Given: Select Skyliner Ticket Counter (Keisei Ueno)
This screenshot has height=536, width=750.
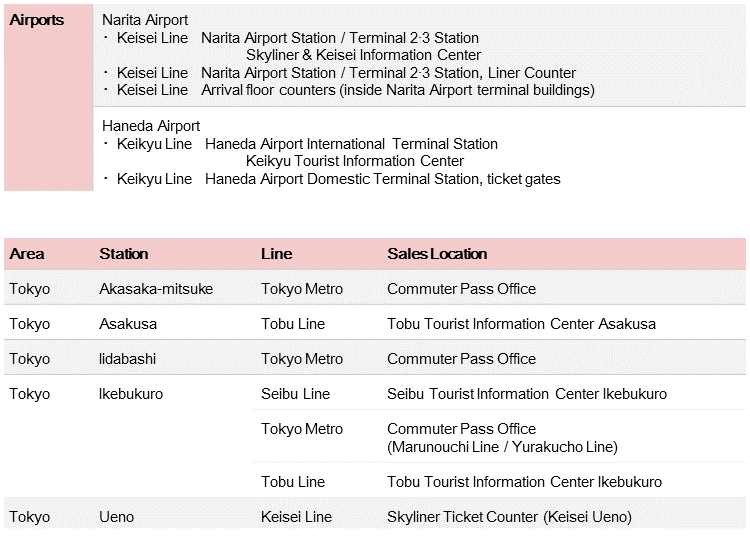Looking at the screenshot, I should [509, 517].
